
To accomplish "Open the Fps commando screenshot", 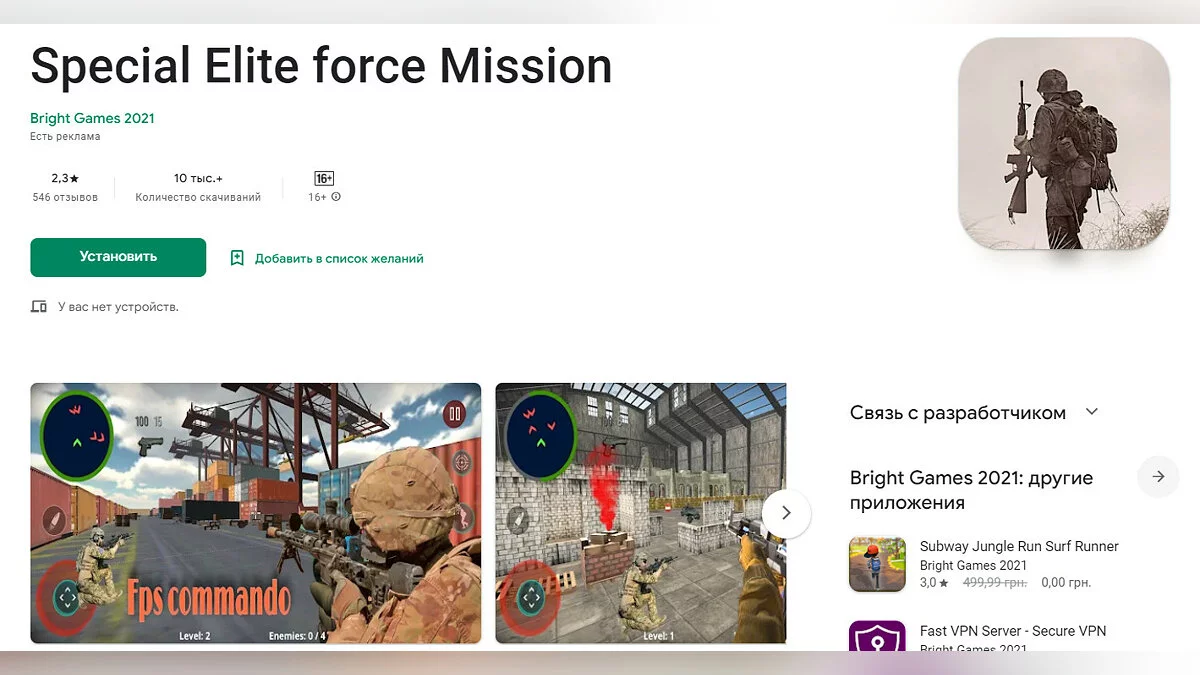I will pyautogui.click(x=256, y=513).
